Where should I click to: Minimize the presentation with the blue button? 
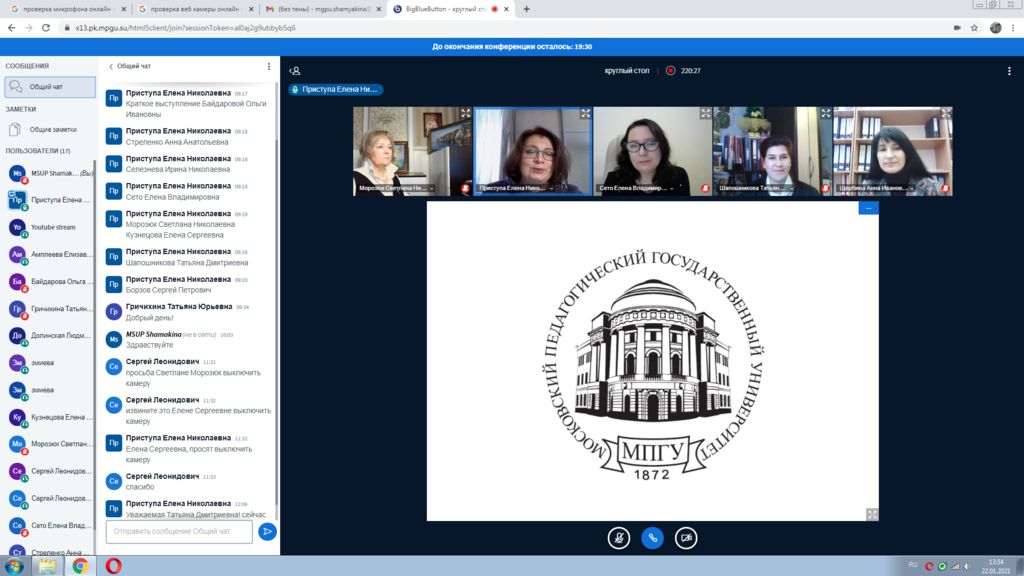tap(868, 208)
